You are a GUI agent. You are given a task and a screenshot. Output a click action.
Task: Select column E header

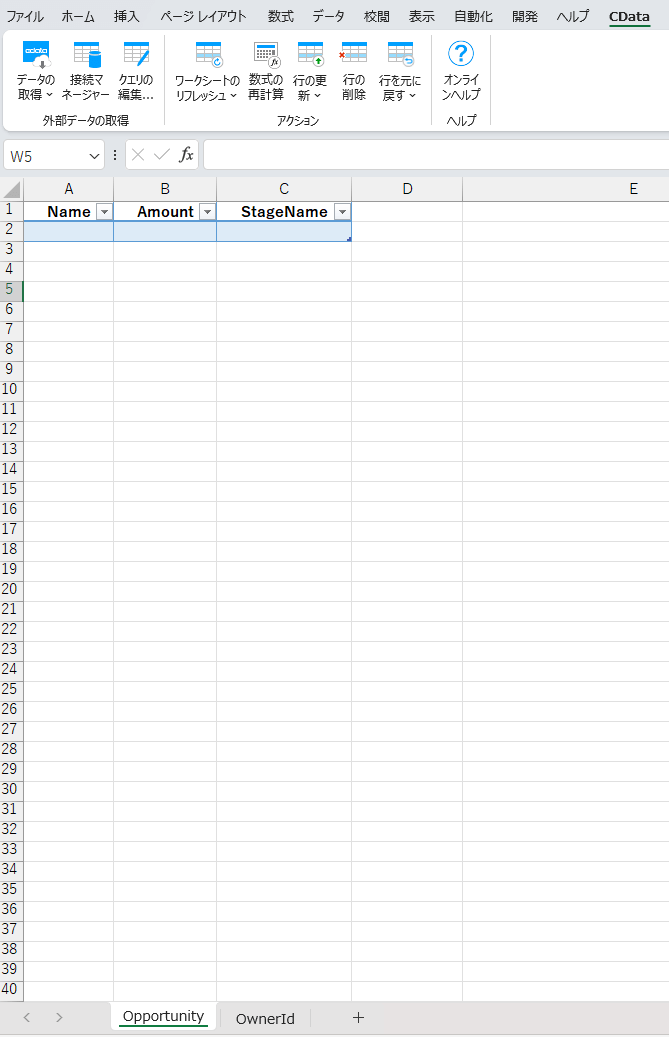(633, 189)
